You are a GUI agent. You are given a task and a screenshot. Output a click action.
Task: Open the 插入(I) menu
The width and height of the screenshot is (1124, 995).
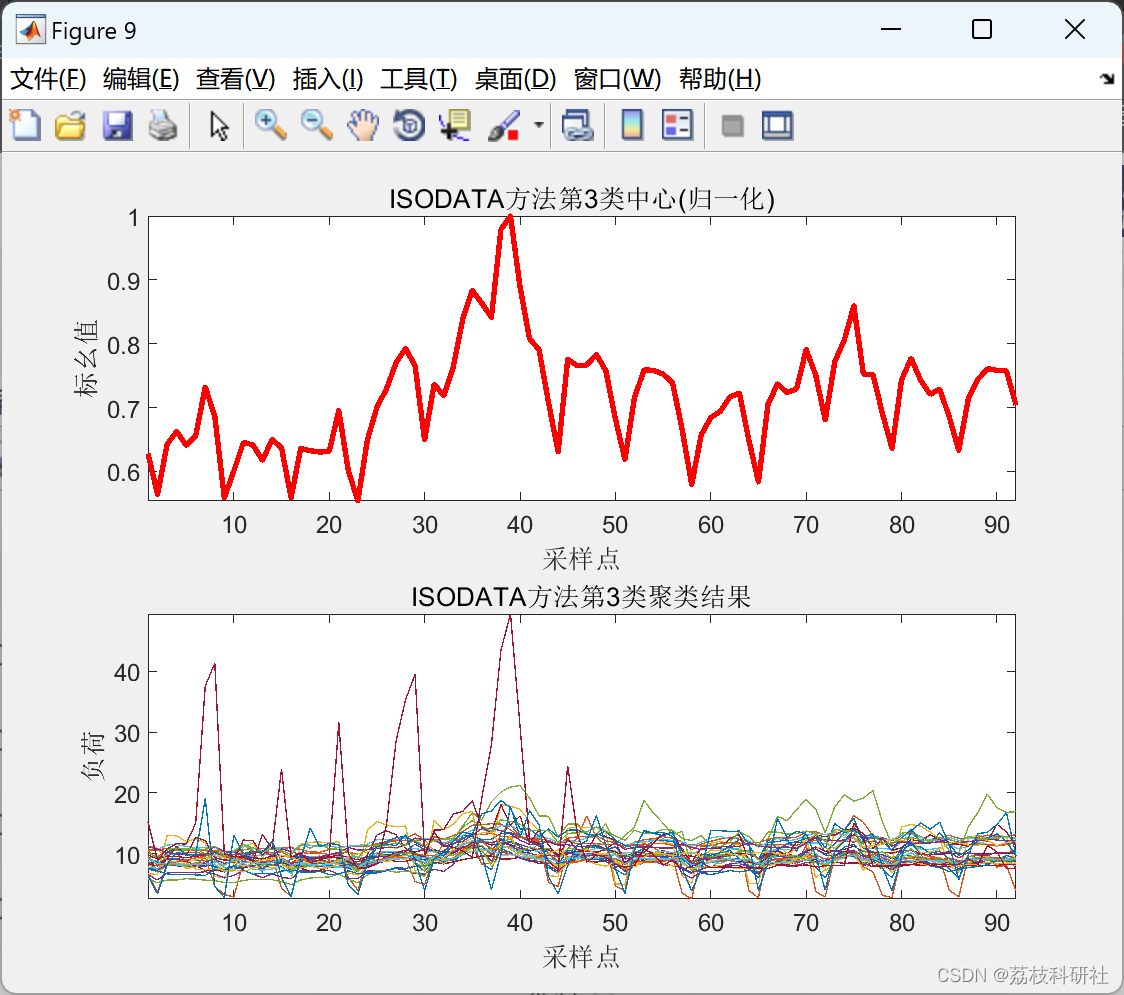328,79
